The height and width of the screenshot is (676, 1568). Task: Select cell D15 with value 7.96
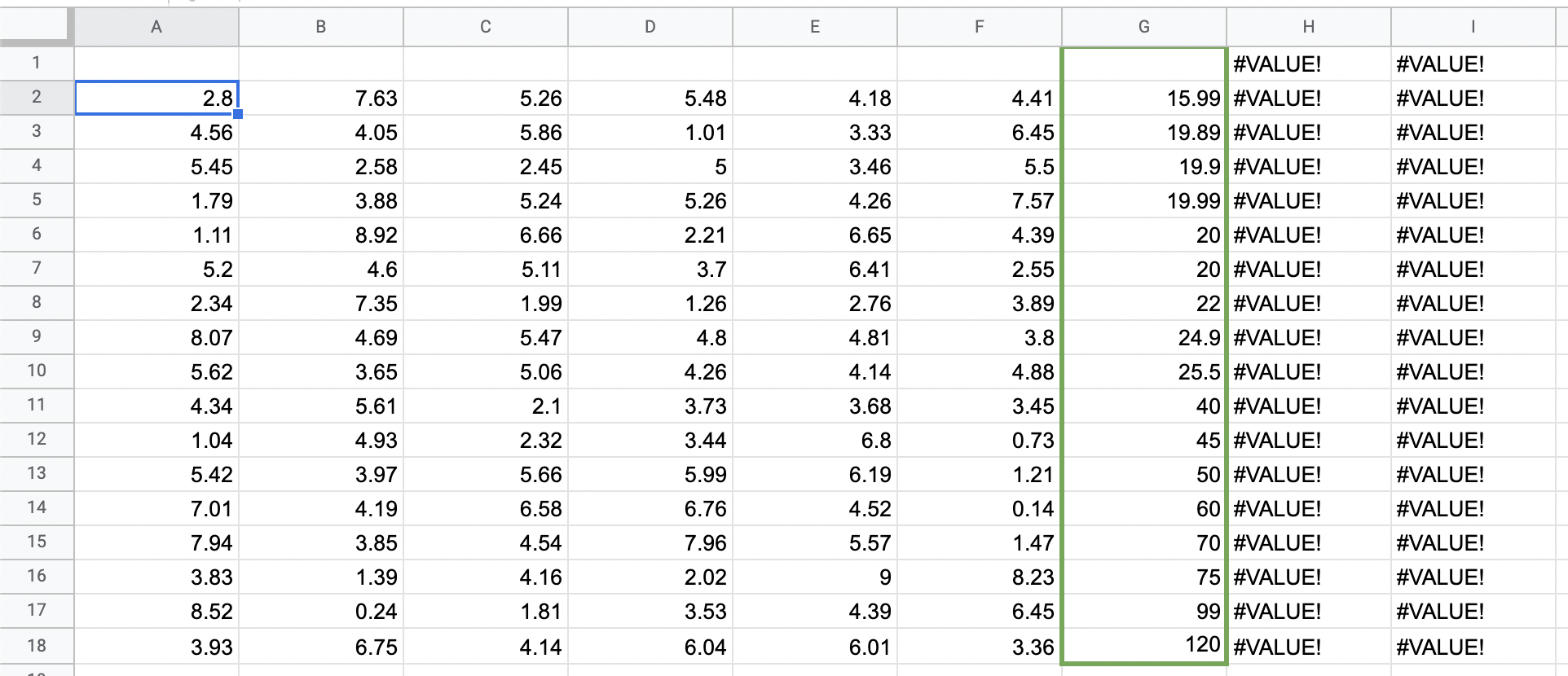point(650,542)
